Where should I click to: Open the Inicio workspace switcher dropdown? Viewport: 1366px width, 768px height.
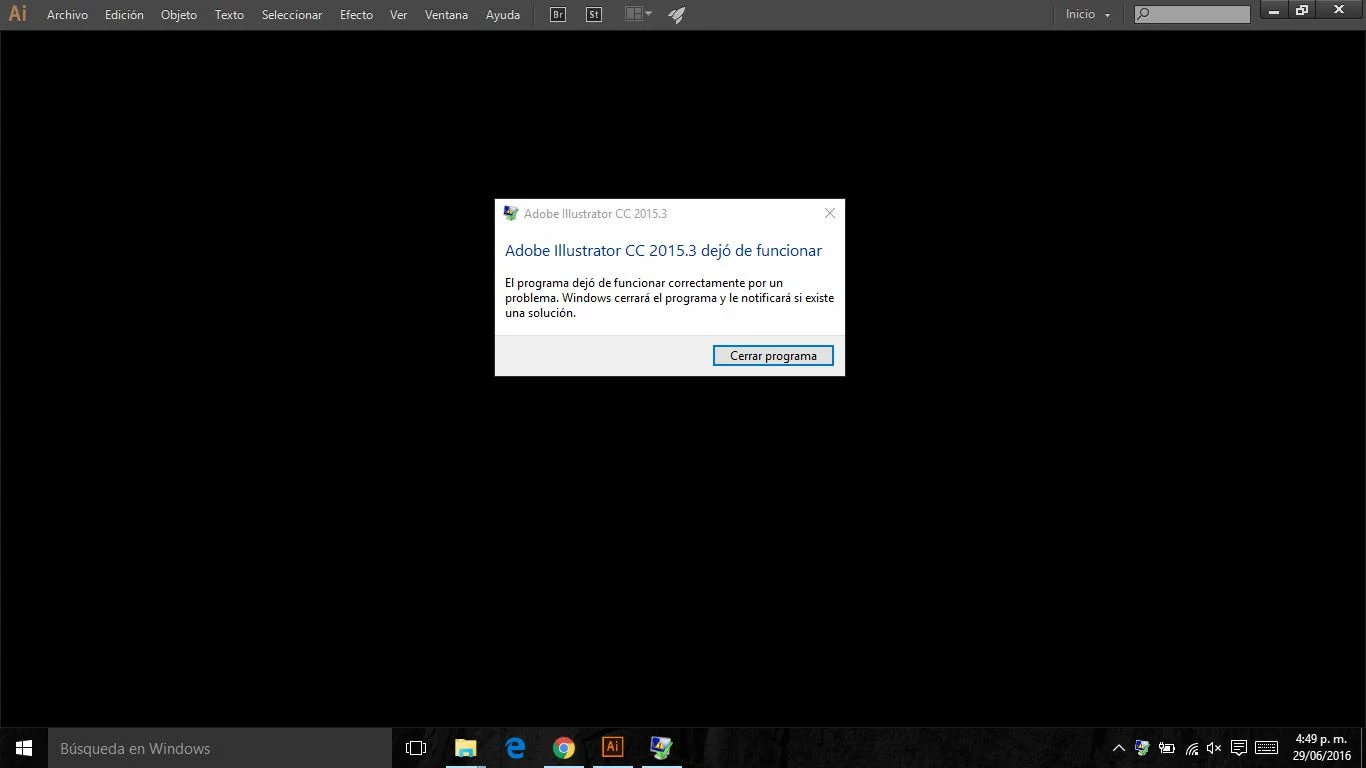(1088, 15)
